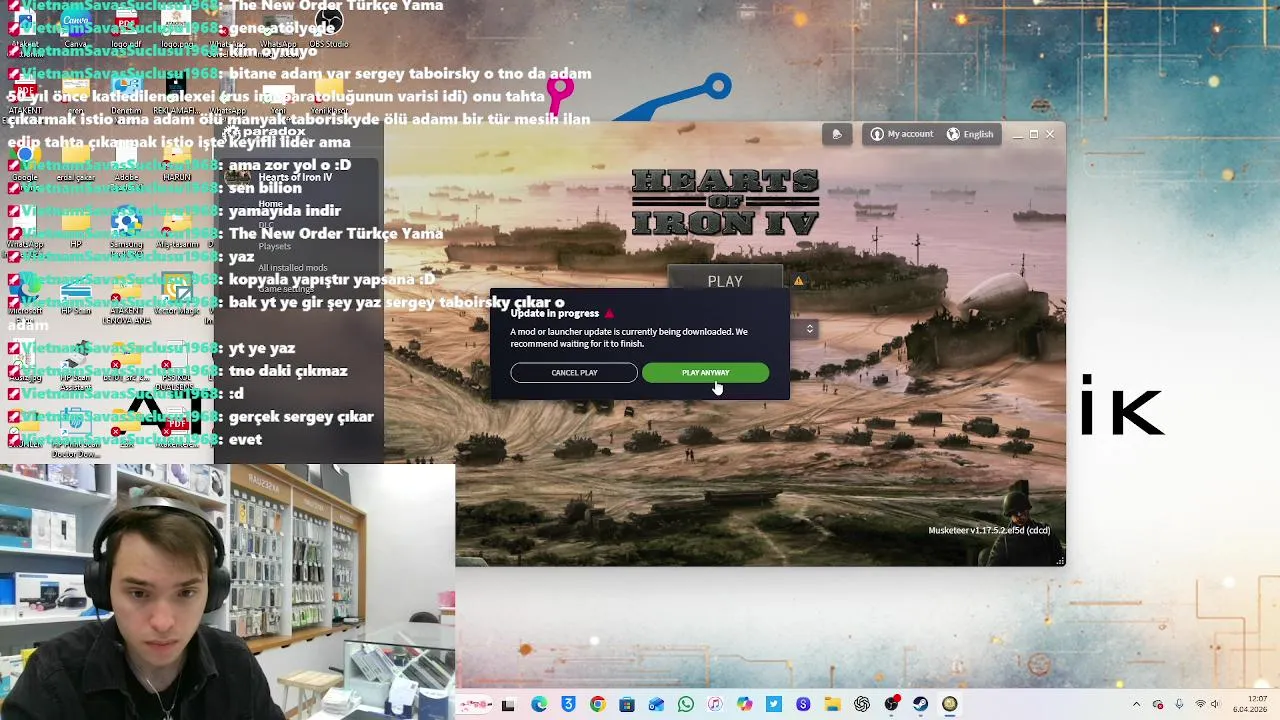
Task: Click the Musketeer version text
Action: coord(989,531)
